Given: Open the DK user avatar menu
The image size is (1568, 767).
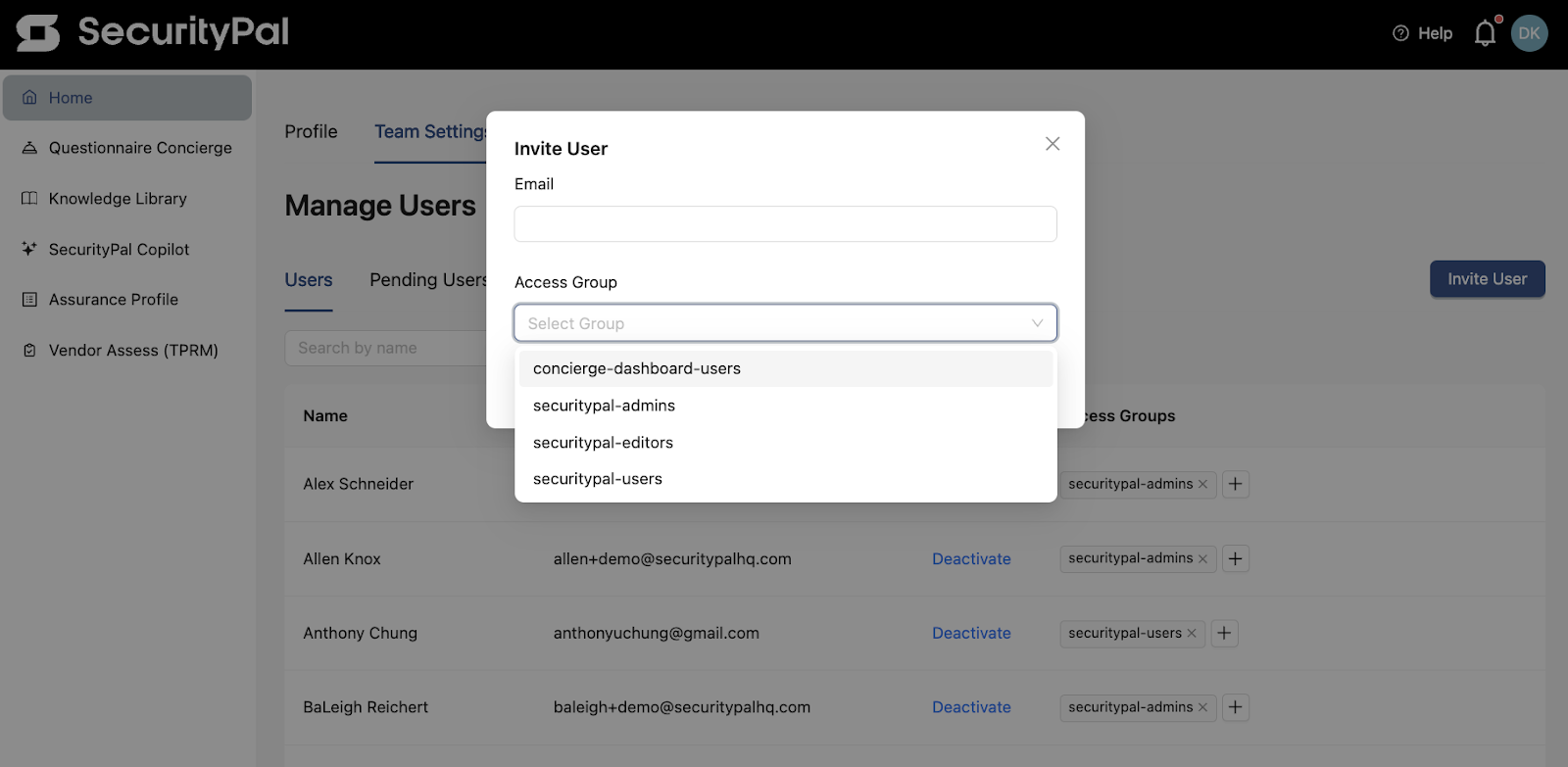Looking at the screenshot, I should coord(1529,33).
